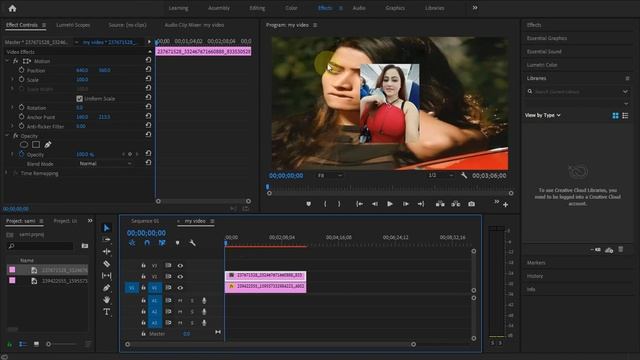Click Mark Out in Program monitor
The image size is (640, 360).
click(x=339, y=204)
